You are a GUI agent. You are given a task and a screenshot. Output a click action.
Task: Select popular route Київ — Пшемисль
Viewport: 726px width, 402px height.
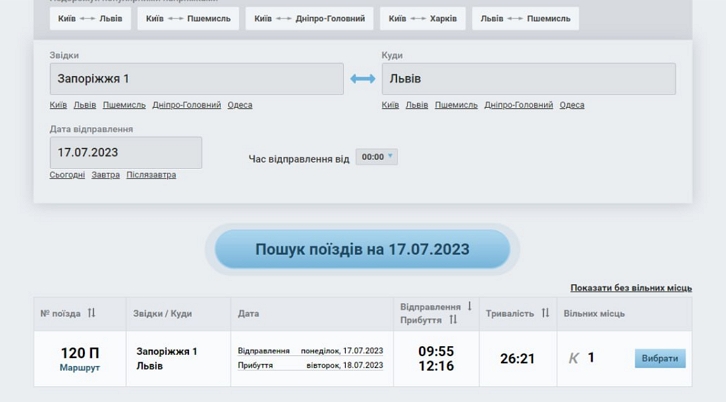(x=188, y=19)
